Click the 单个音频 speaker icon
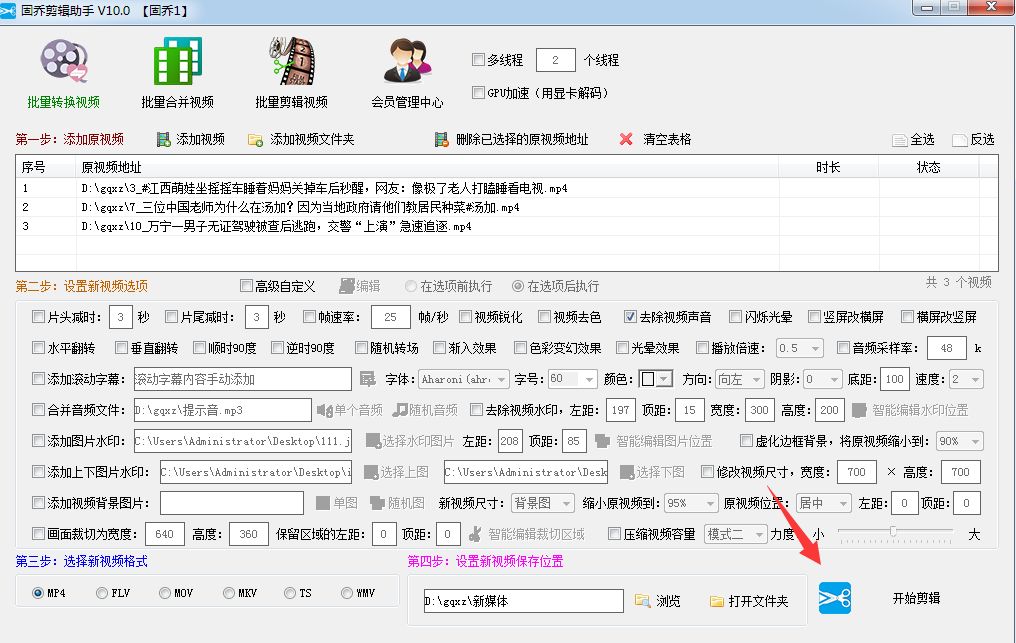The height and width of the screenshot is (643, 1016). [x=324, y=410]
